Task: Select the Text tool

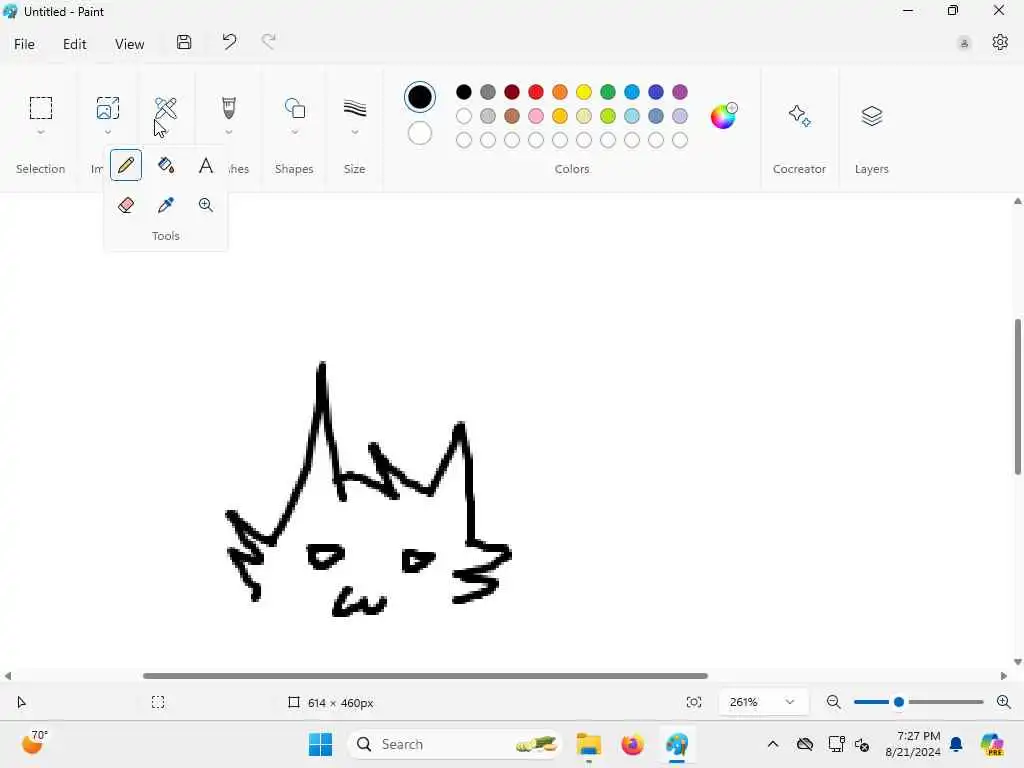Action: pyautogui.click(x=206, y=165)
